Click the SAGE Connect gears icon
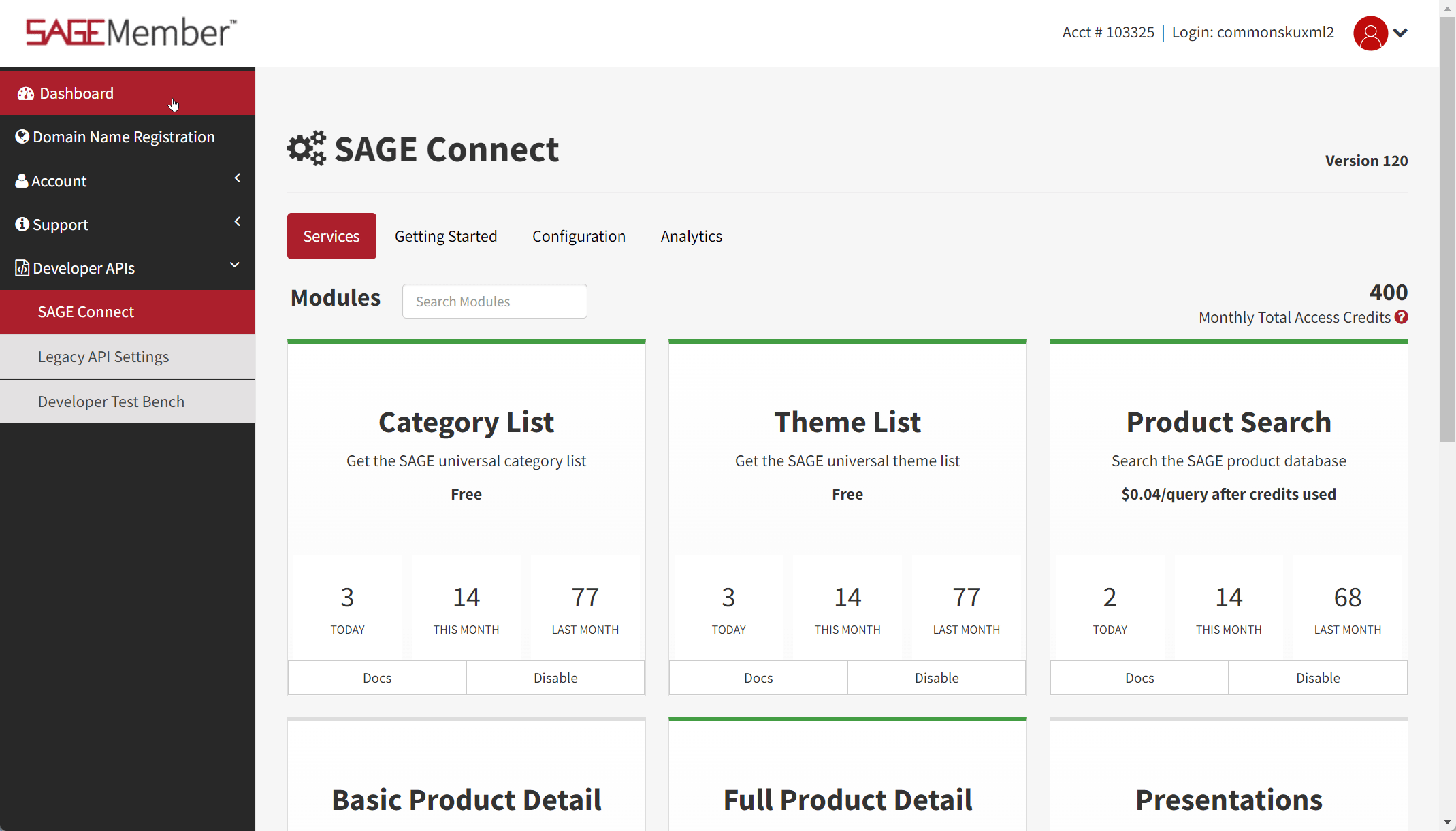The width and height of the screenshot is (1456, 831). 306,148
